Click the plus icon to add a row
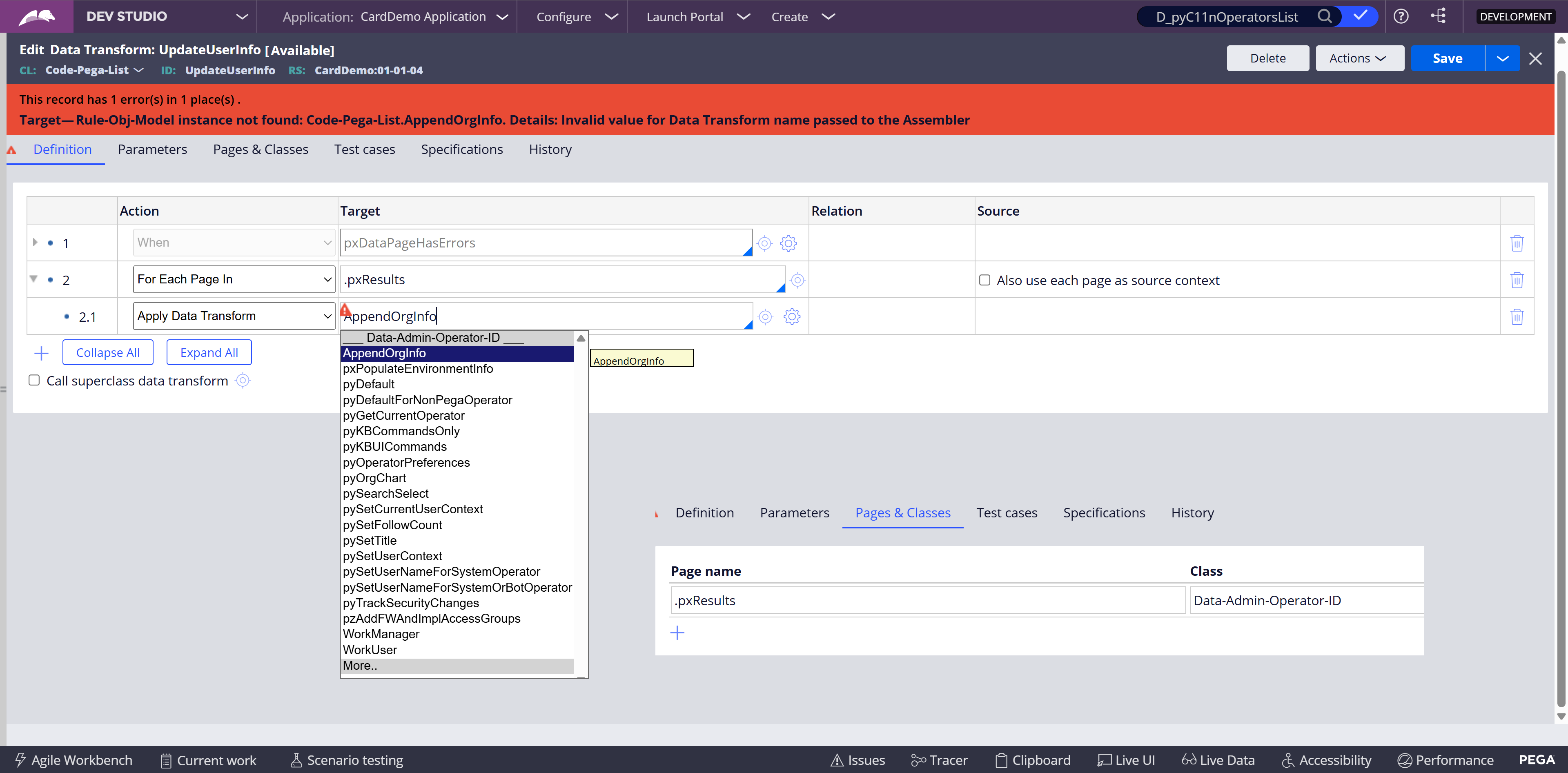The height and width of the screenshot is (773, 1568). click(x=41, y=353)
